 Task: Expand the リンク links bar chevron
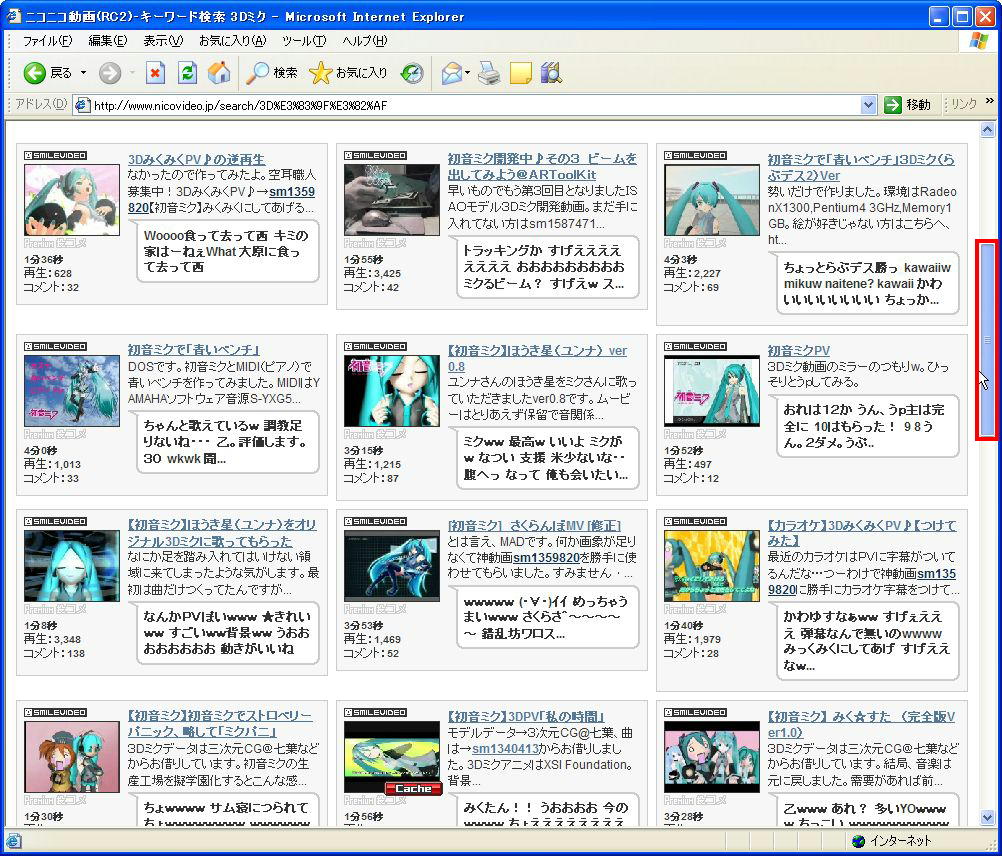[990, 101]
